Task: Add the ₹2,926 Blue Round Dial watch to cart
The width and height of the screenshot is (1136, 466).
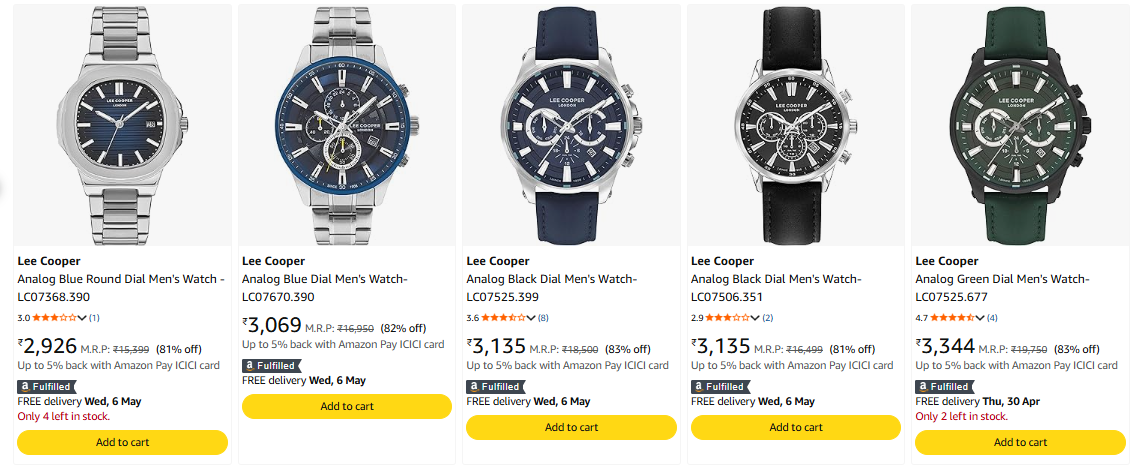Action: [122, 442]
